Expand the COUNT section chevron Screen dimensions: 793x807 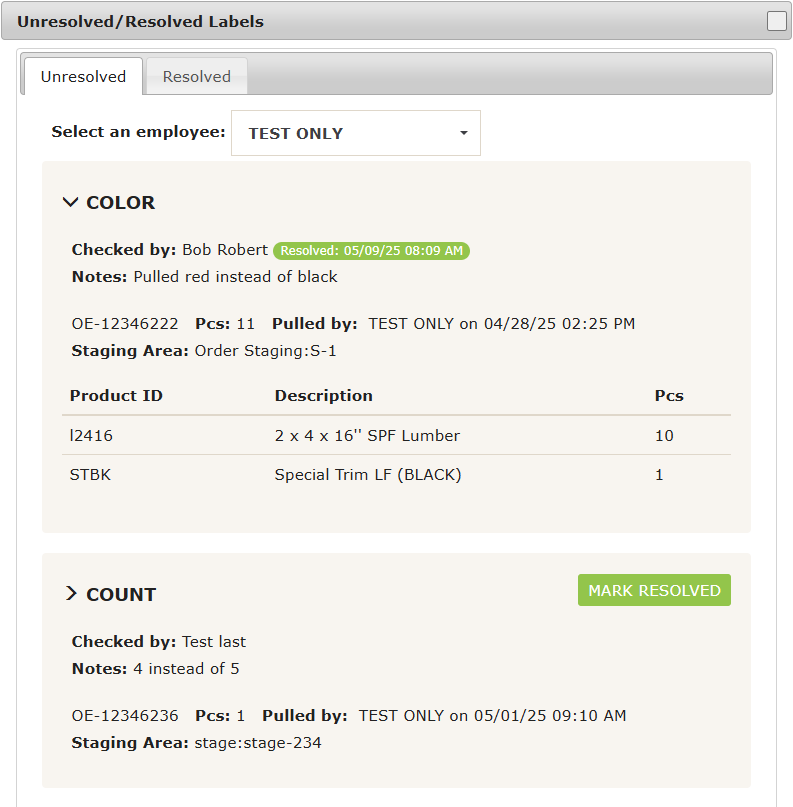tap(72, 593)
